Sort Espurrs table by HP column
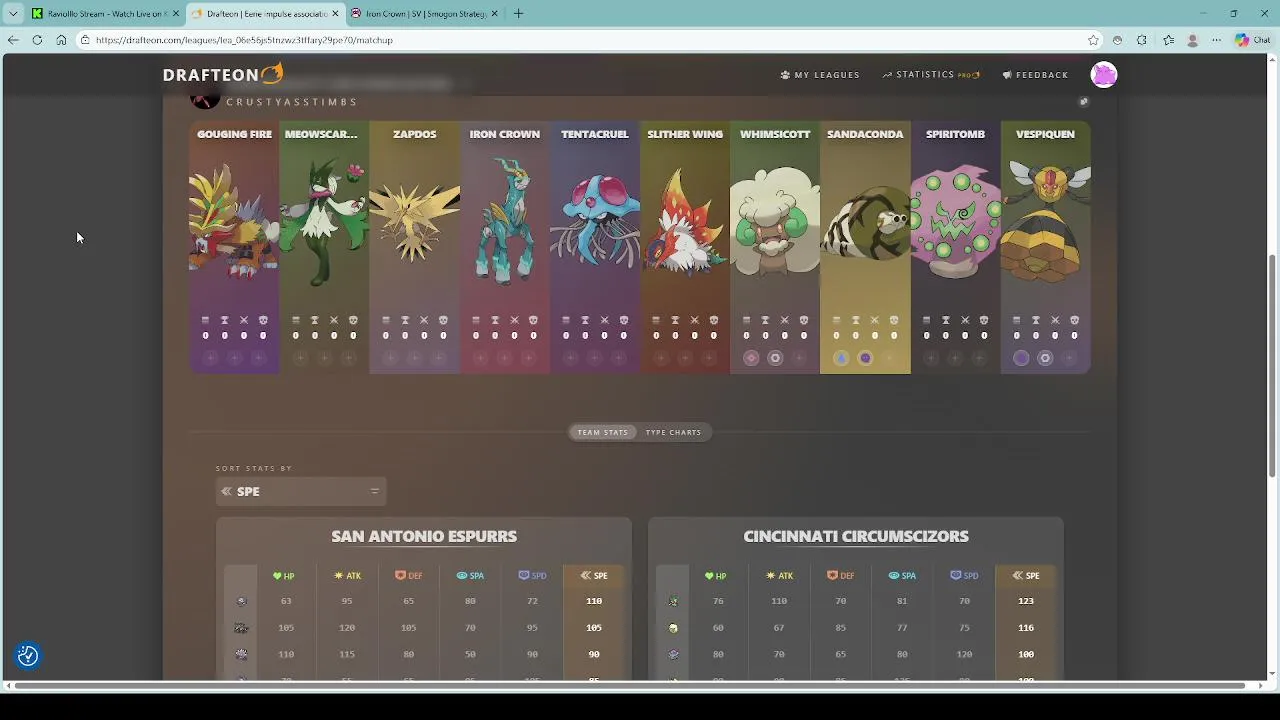The height and width of the screenshot is (720, 1280). point(284,576)
